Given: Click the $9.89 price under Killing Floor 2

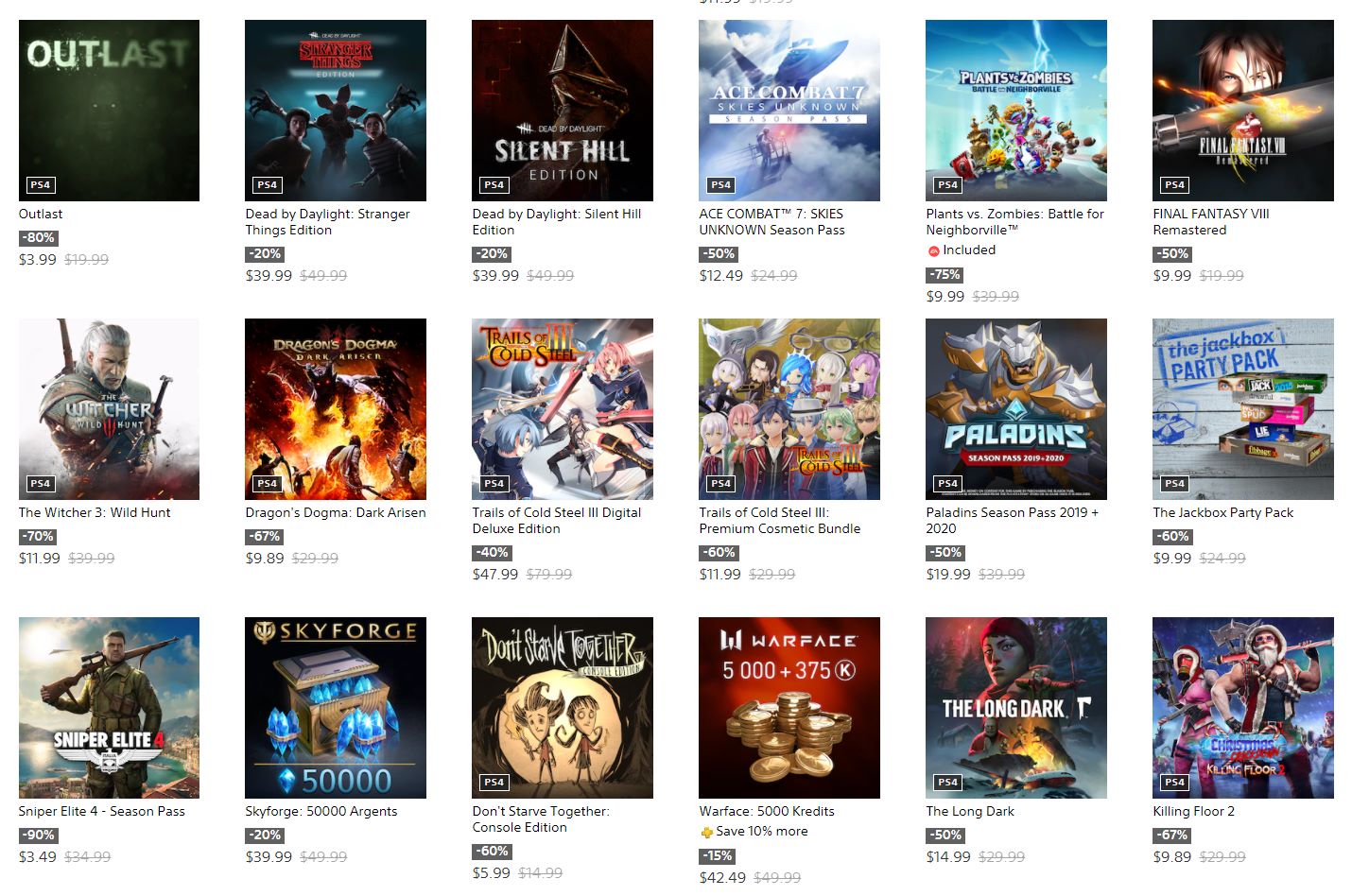Looking at the screenshot, I should pos(1172,857).
